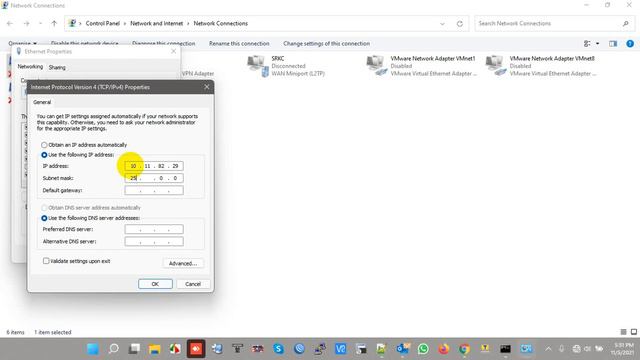This screenshot has height=360, width=640.
Task: Switch to details view in status bar
Action: tap(623, 332)
